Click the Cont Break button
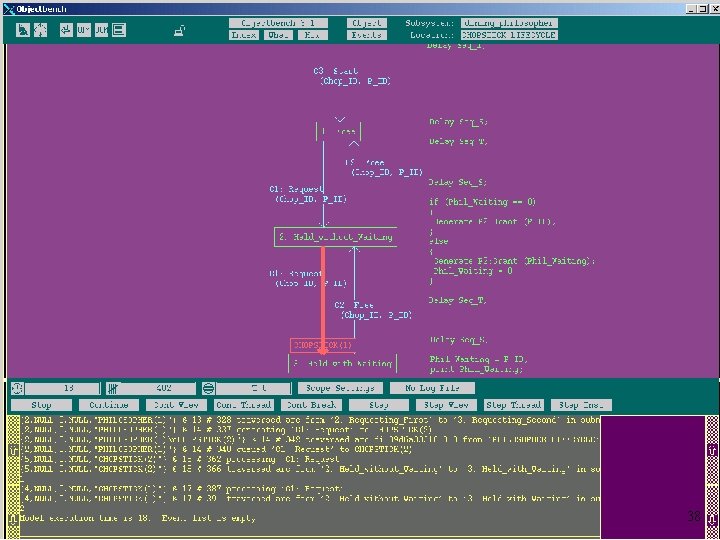Image resolution: width=720 pixels, height=540 pixels. 311,405
